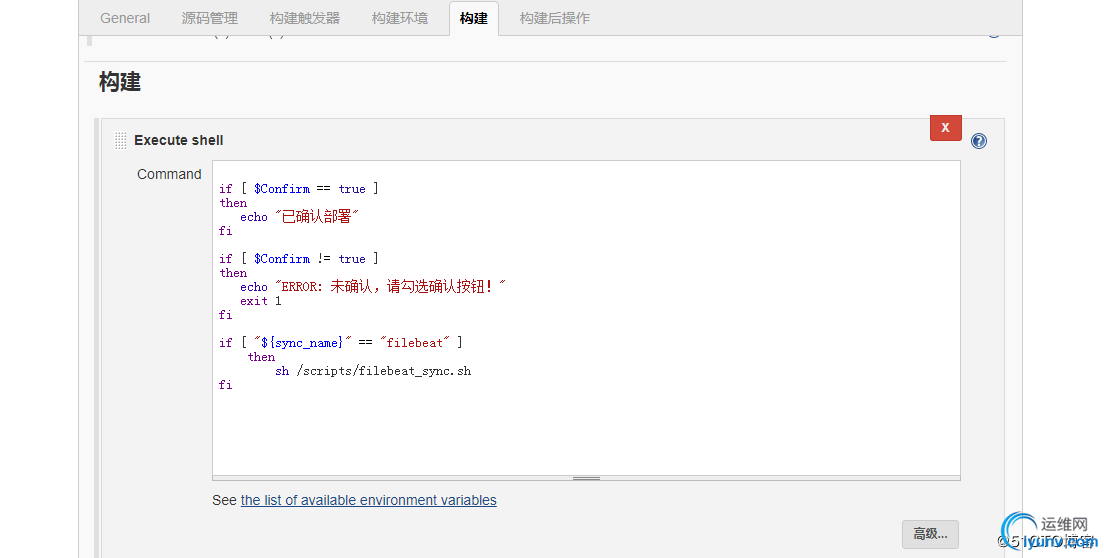Click the Execute shell step title
The image size is (1104, 558).
point(179,140)
